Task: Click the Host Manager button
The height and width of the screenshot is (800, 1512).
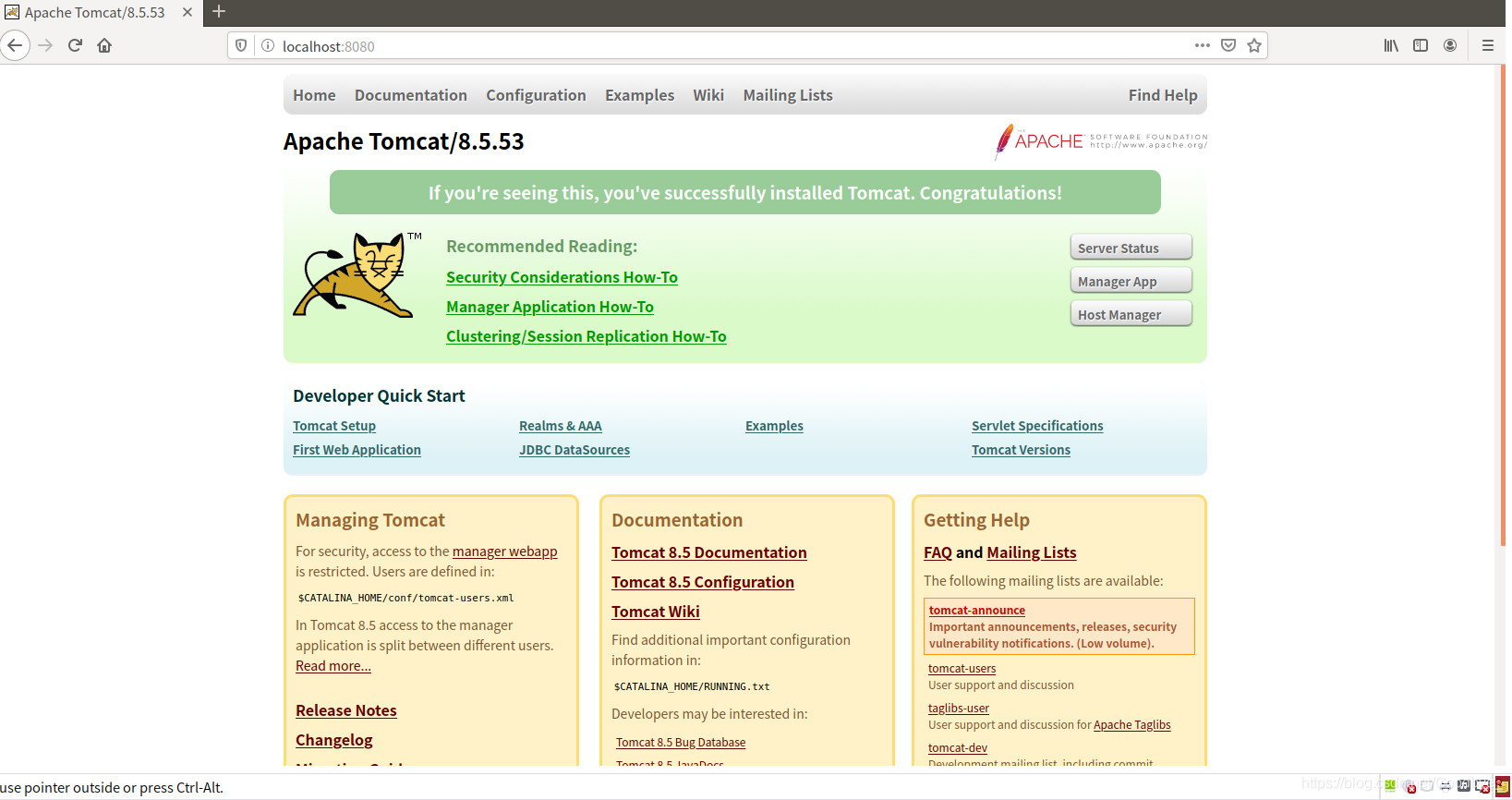Action: click(1131, 314)
